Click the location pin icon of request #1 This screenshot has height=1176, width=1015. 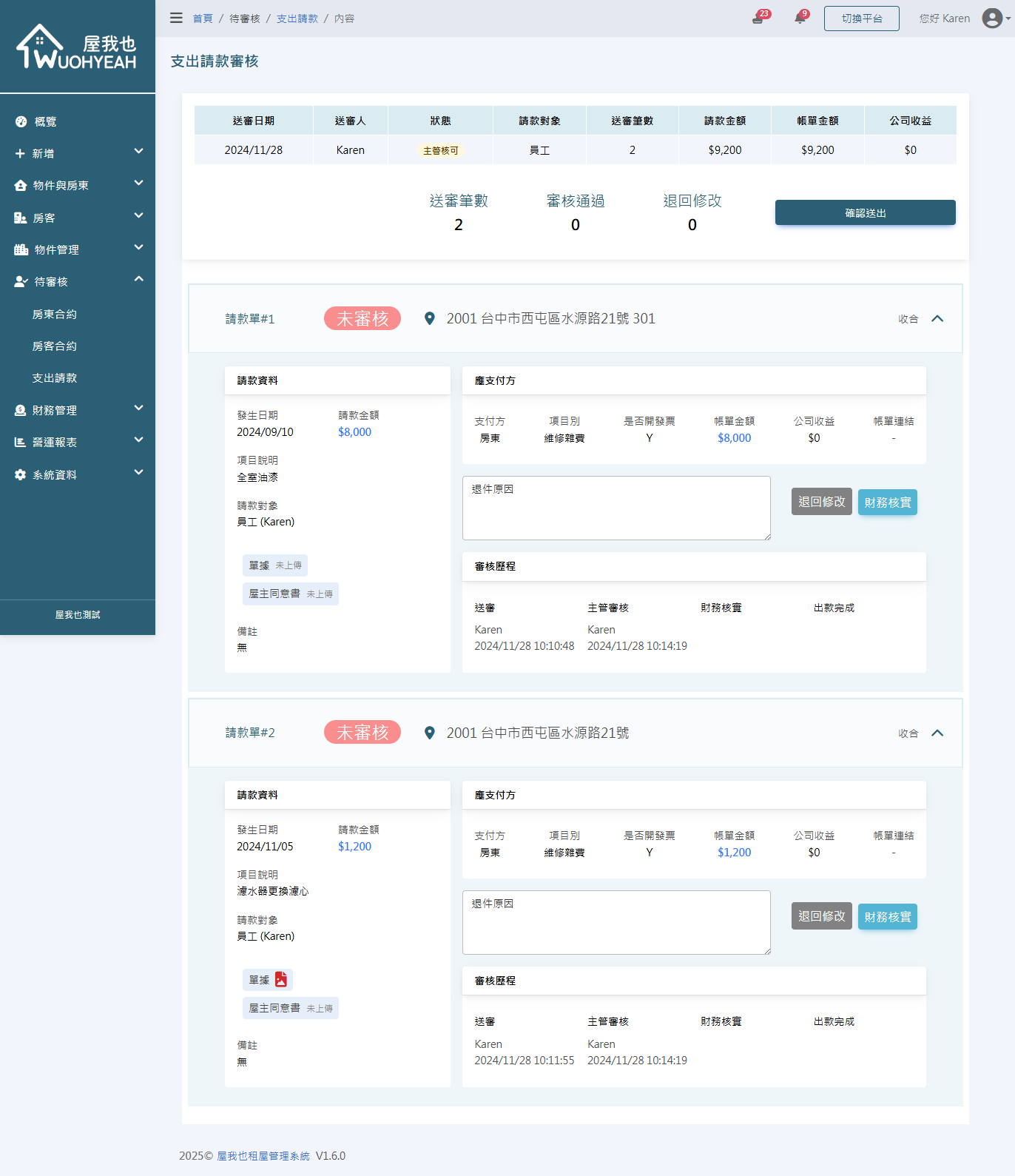click(x=429, y=319)
